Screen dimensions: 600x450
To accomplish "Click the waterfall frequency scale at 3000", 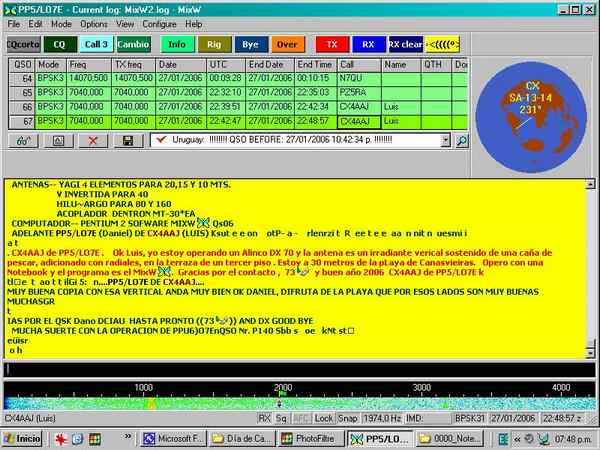I will pyautogui.click(x=422, y=387).
